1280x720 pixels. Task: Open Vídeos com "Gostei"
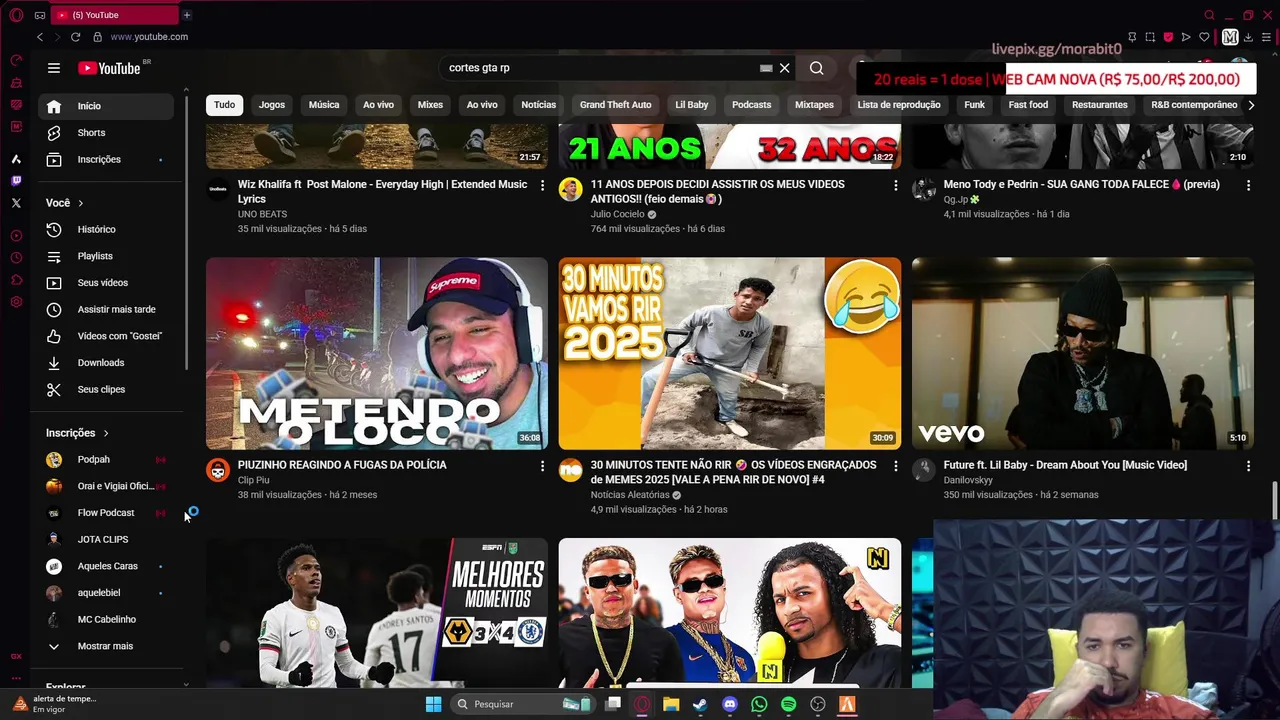click(x=106, y=336)
